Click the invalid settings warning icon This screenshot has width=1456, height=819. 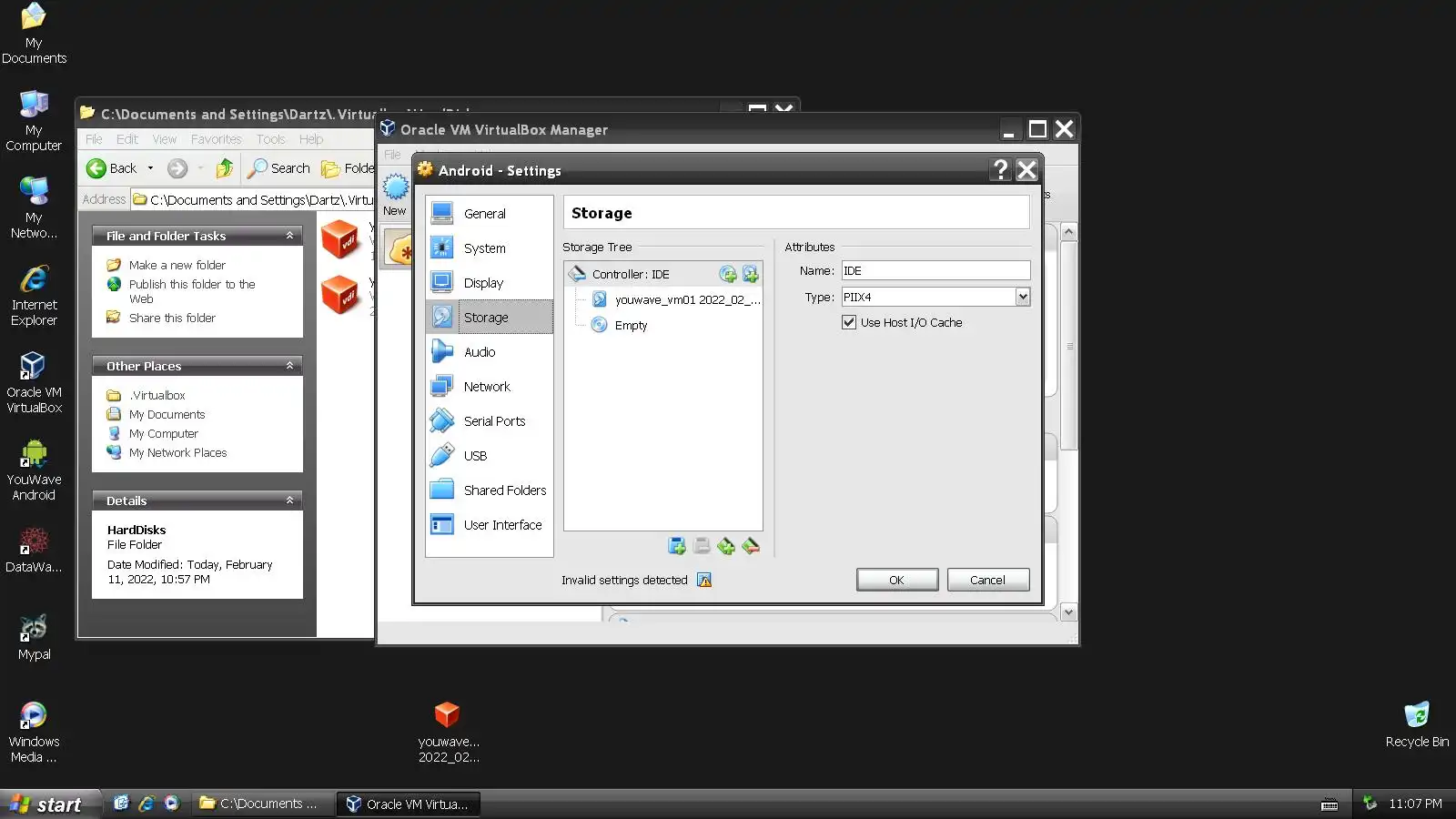tap(704, 580)
